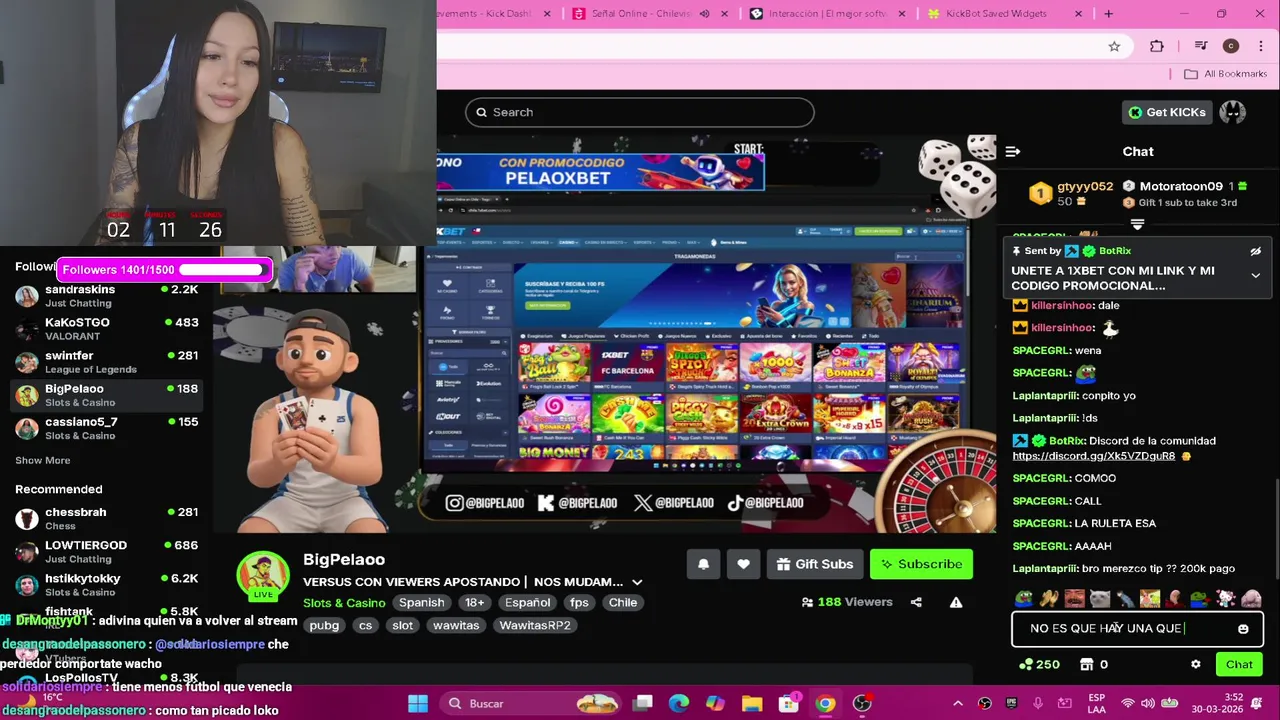Expand the stream title chevron

click(637, 582)
